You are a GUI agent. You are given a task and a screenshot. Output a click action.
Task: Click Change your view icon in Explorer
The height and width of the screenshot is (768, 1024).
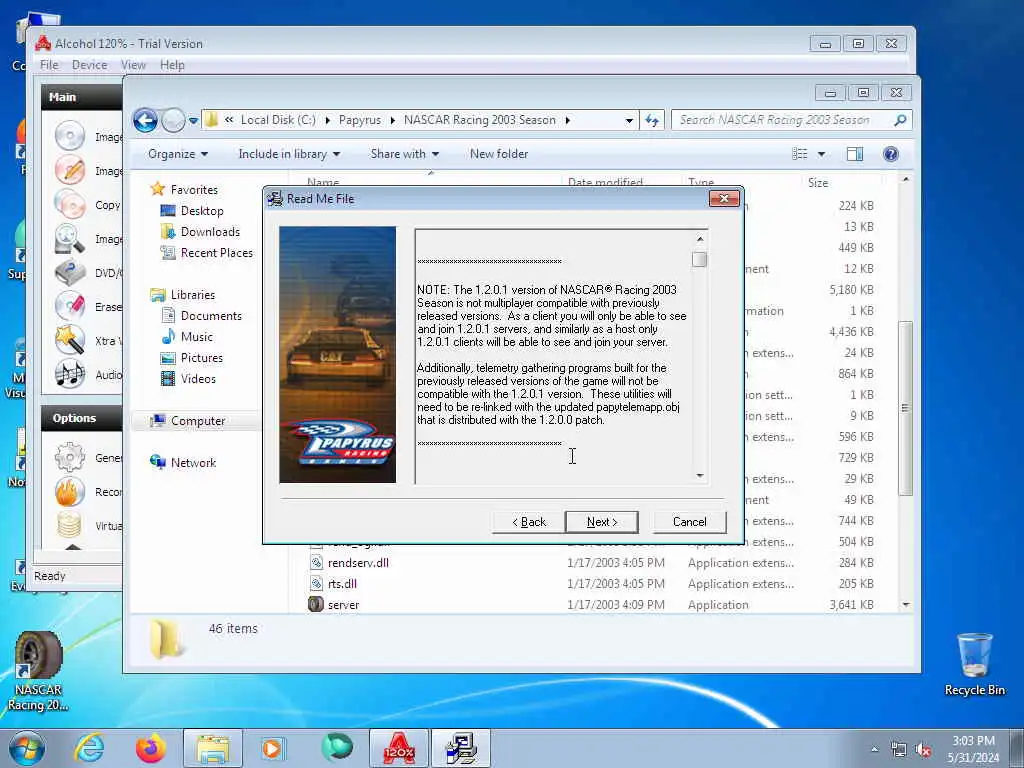tap(800, 154)
